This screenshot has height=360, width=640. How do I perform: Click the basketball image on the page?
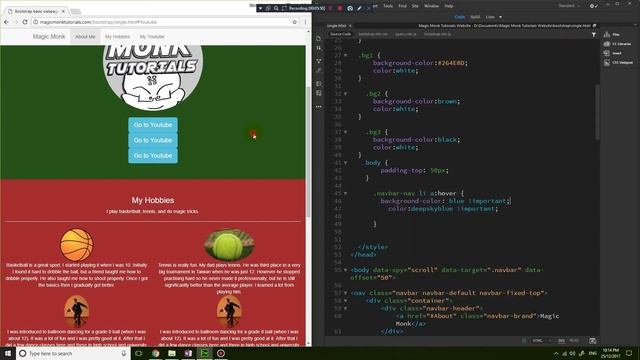click(x=77, y=244)
